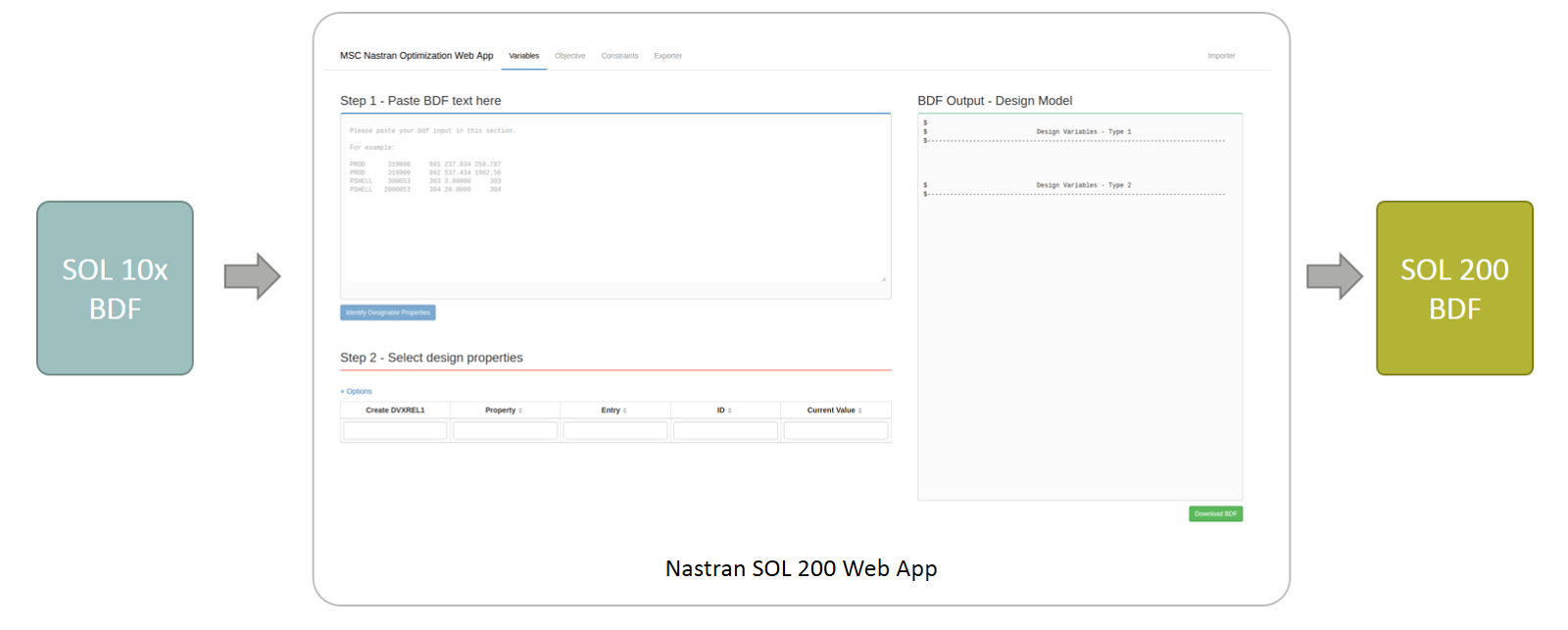The image size is (1568, 630).
Task: Switch to the Variables tab
Action: [523, 56]
